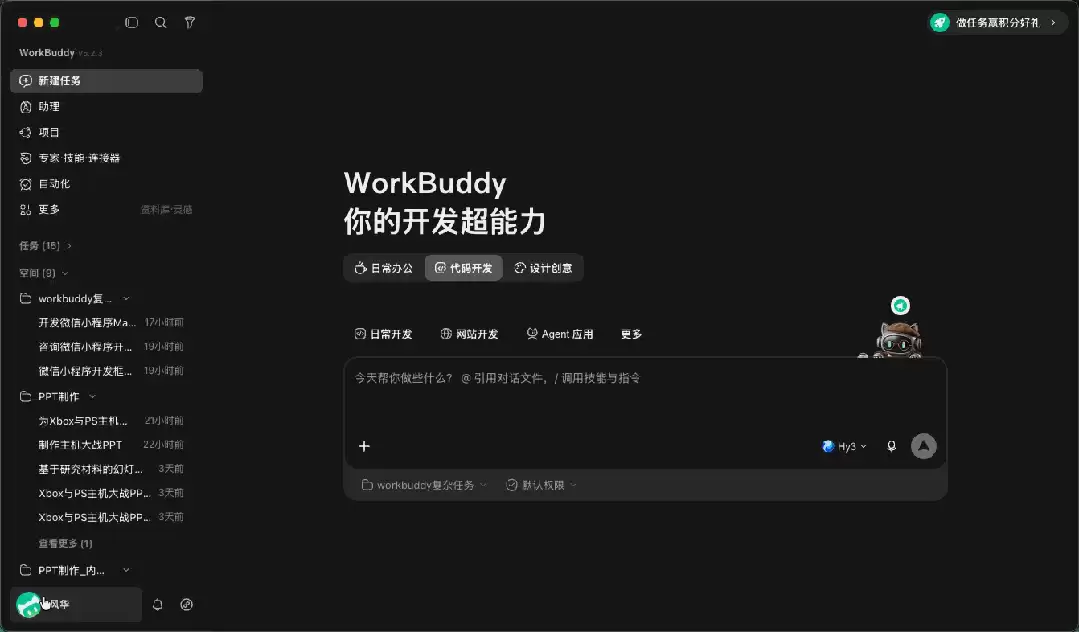Image resolution: width=1079 pixels, height=632 pixels.
Task: Click the green megaphone badge above the mascot
Action: 900,305
